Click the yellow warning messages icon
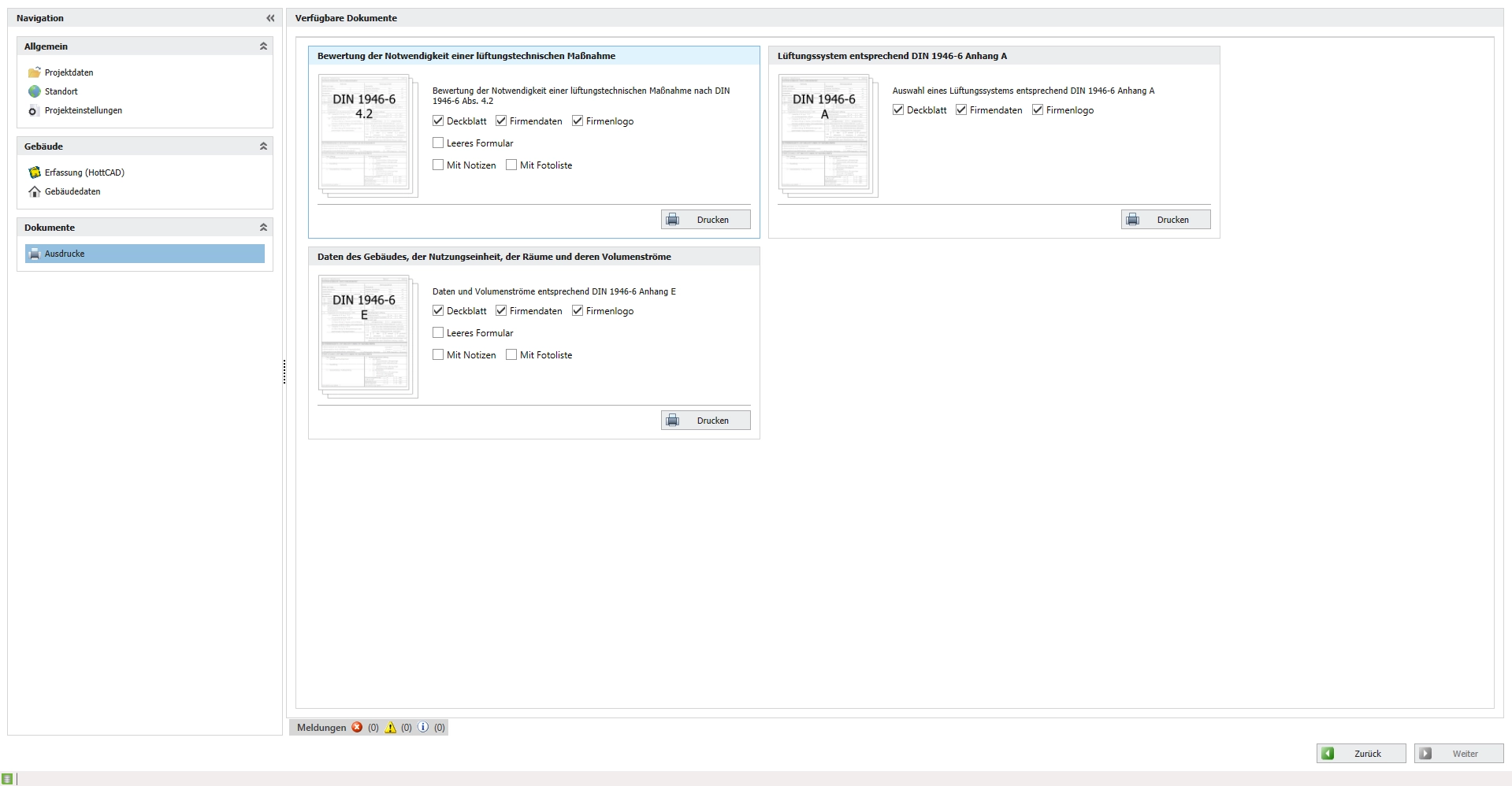Viewport: 1512px width, 786px height. 391,728
